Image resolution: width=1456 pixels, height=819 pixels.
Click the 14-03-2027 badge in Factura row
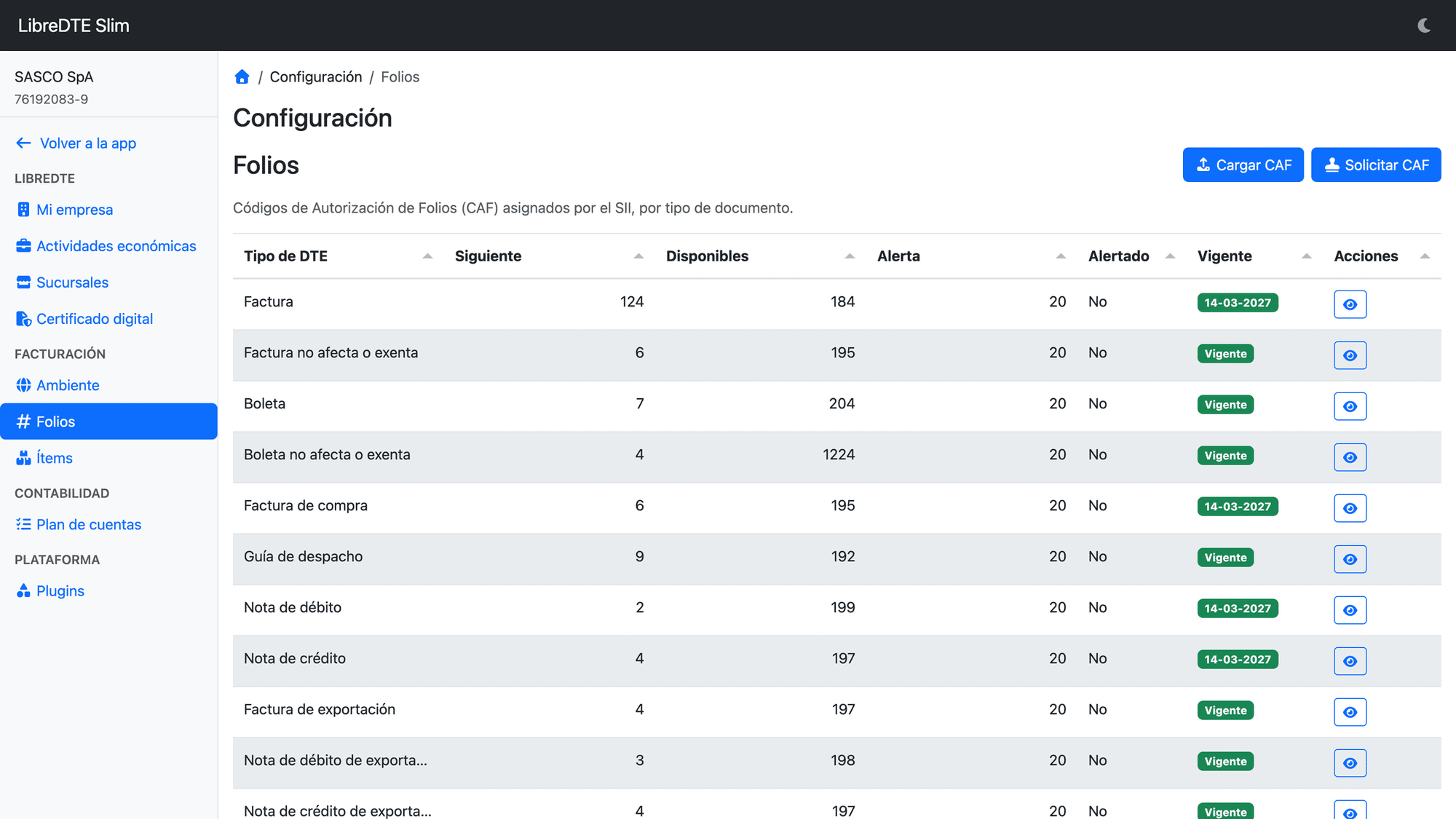point(1238,303)
